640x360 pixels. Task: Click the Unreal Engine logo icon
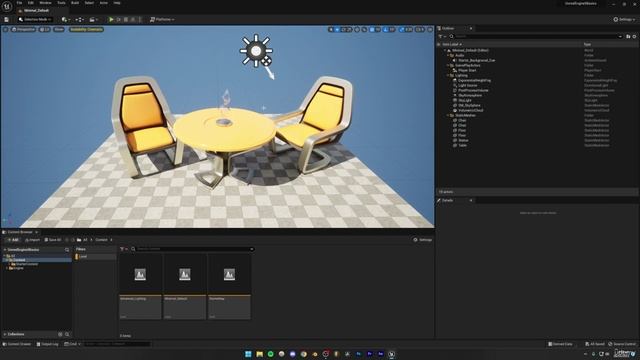(x=7, y=7)
